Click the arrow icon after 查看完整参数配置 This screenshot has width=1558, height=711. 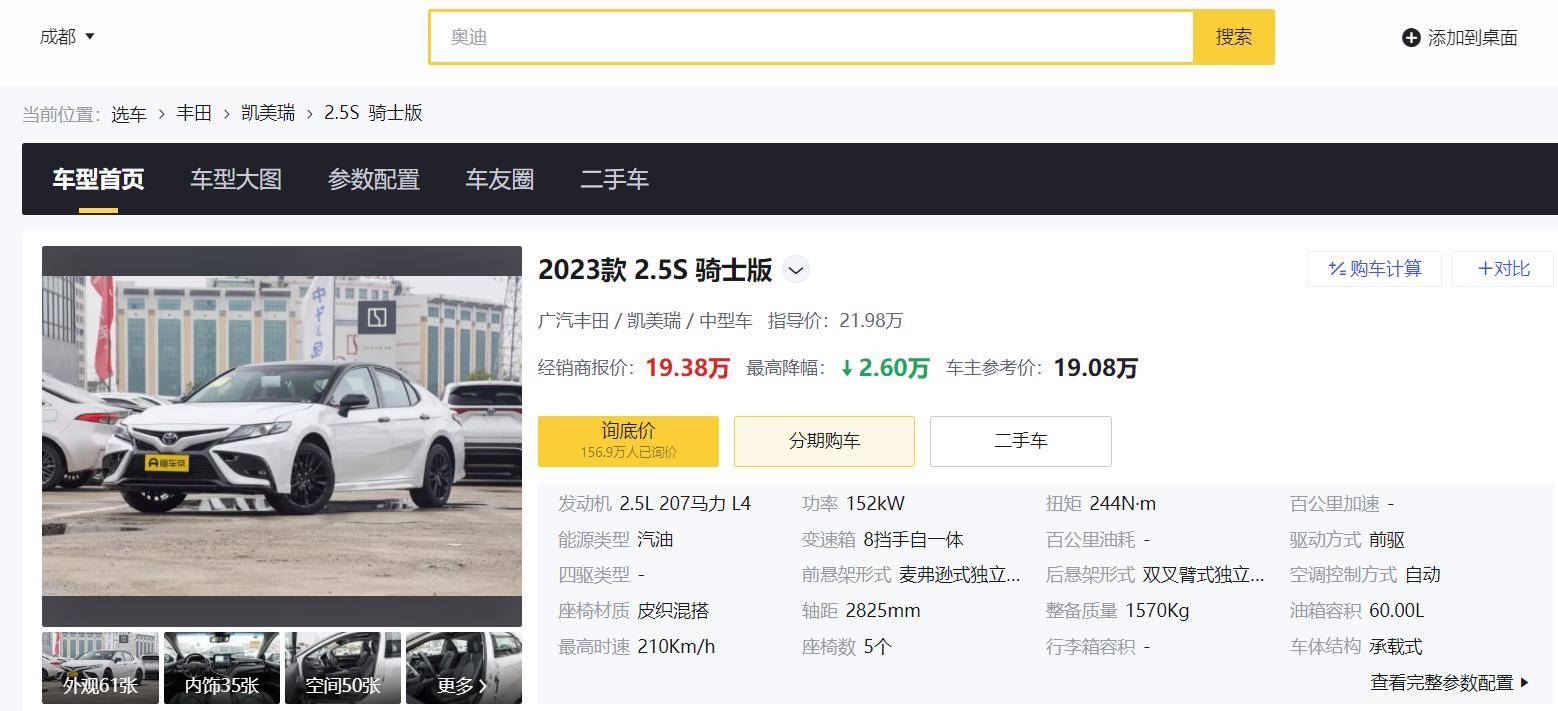pos(1524,683)
